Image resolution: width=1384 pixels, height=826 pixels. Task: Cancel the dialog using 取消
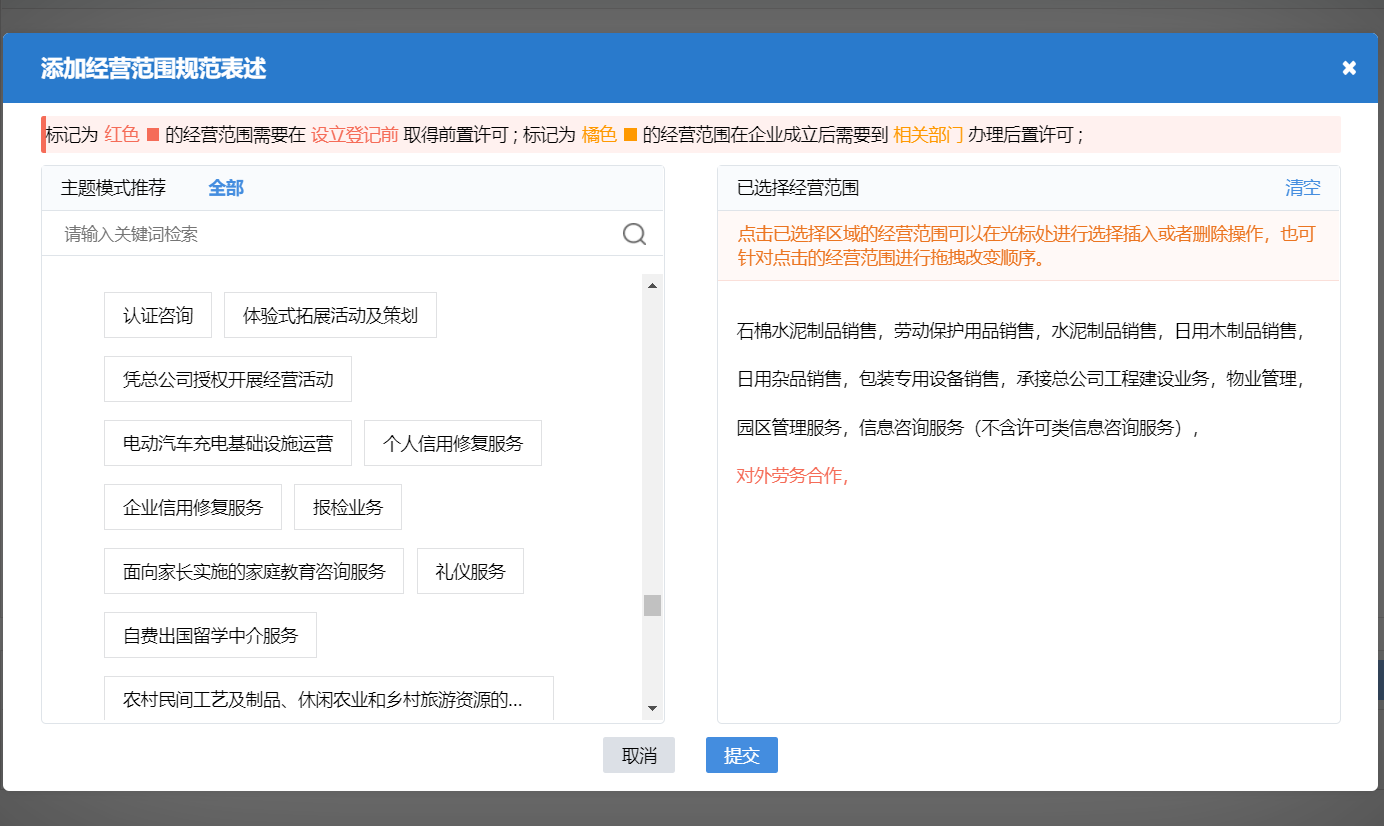pyautogui.click(x=638, y=755)
